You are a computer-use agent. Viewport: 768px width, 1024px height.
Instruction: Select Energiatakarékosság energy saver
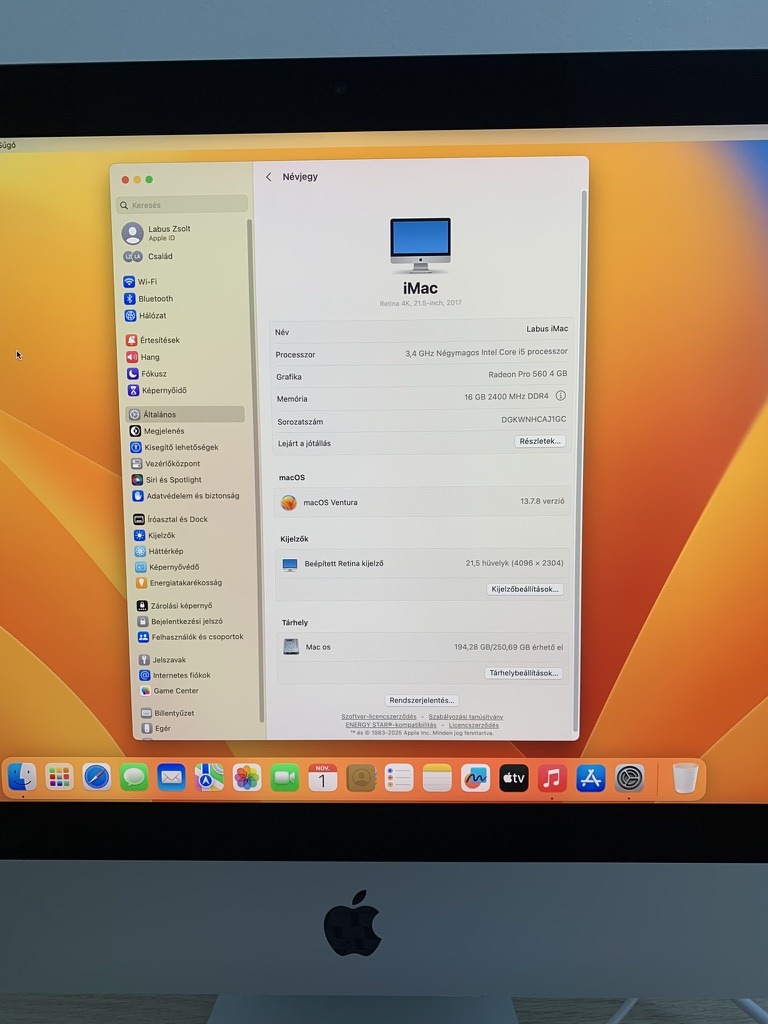pos(179,583)
